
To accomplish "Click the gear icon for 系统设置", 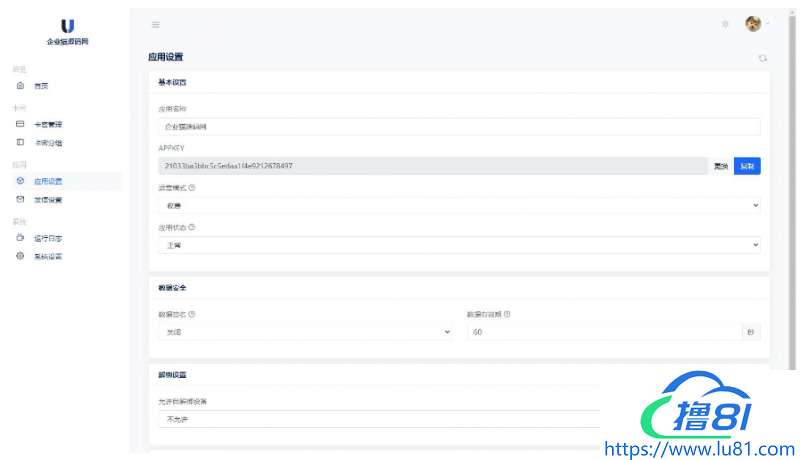I will [20, 257].
